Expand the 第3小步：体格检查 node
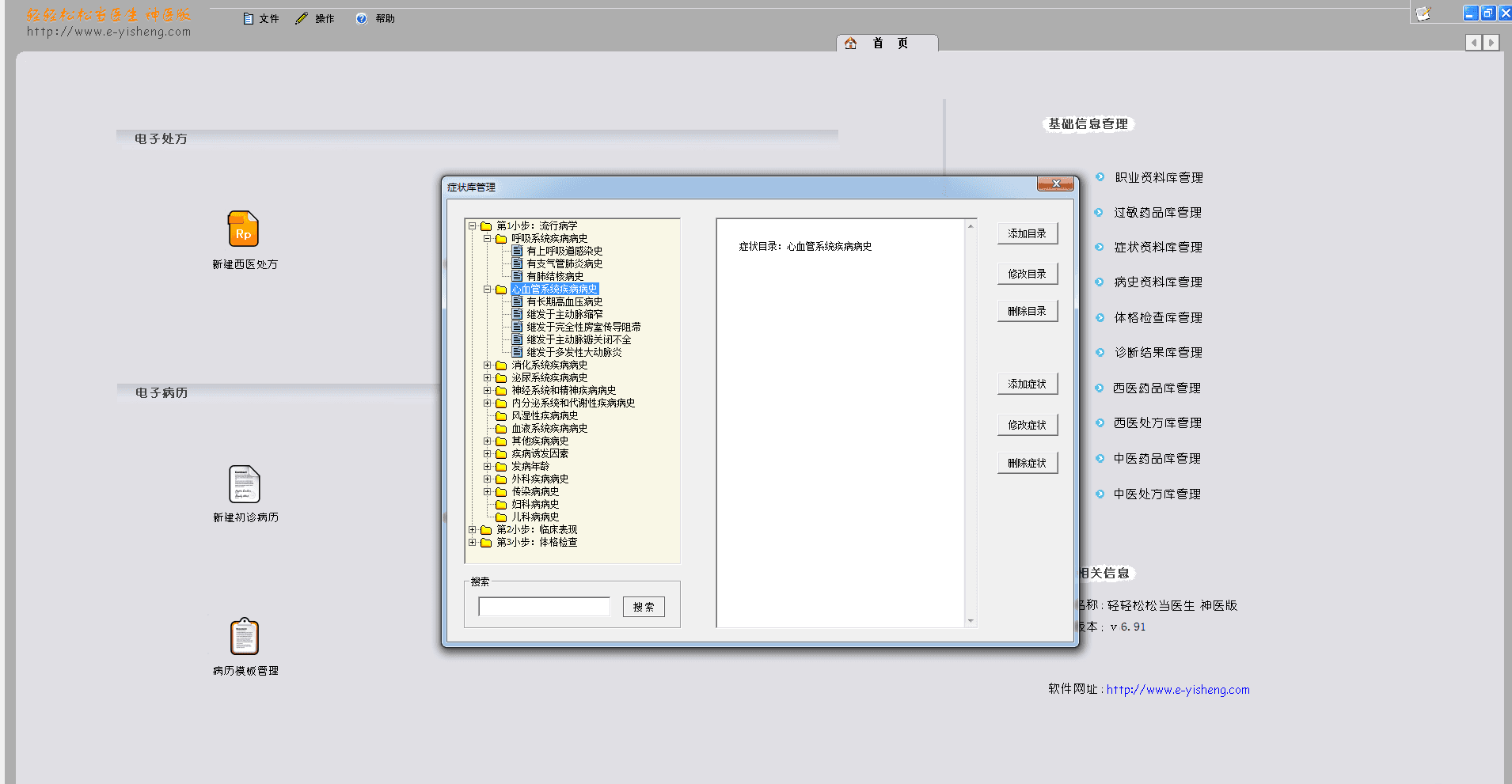This screenshot has width=1512, height=784. pos(473,542)
